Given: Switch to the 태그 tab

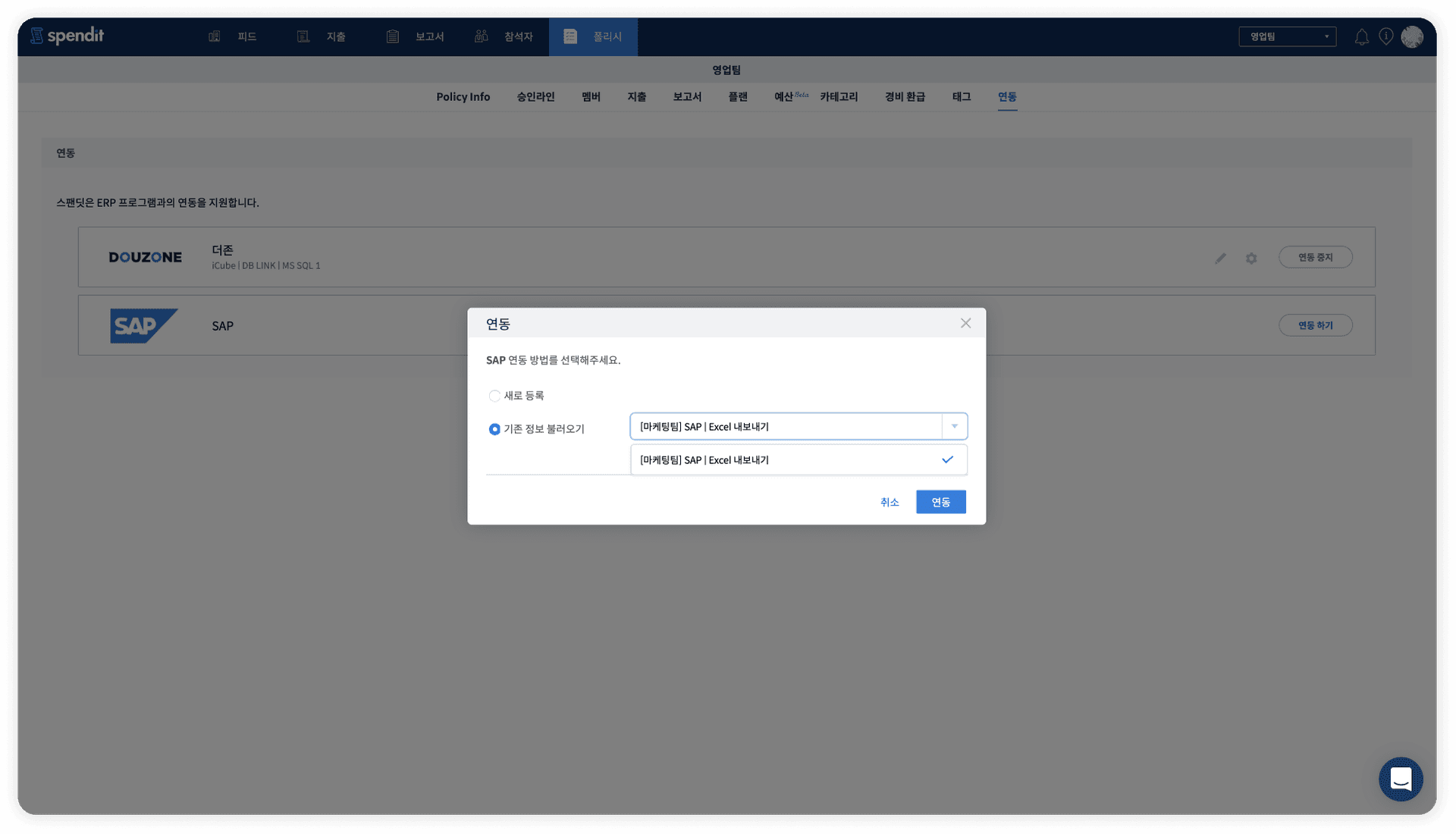Looking at the screenshot, I should click(x=962, y=97).
